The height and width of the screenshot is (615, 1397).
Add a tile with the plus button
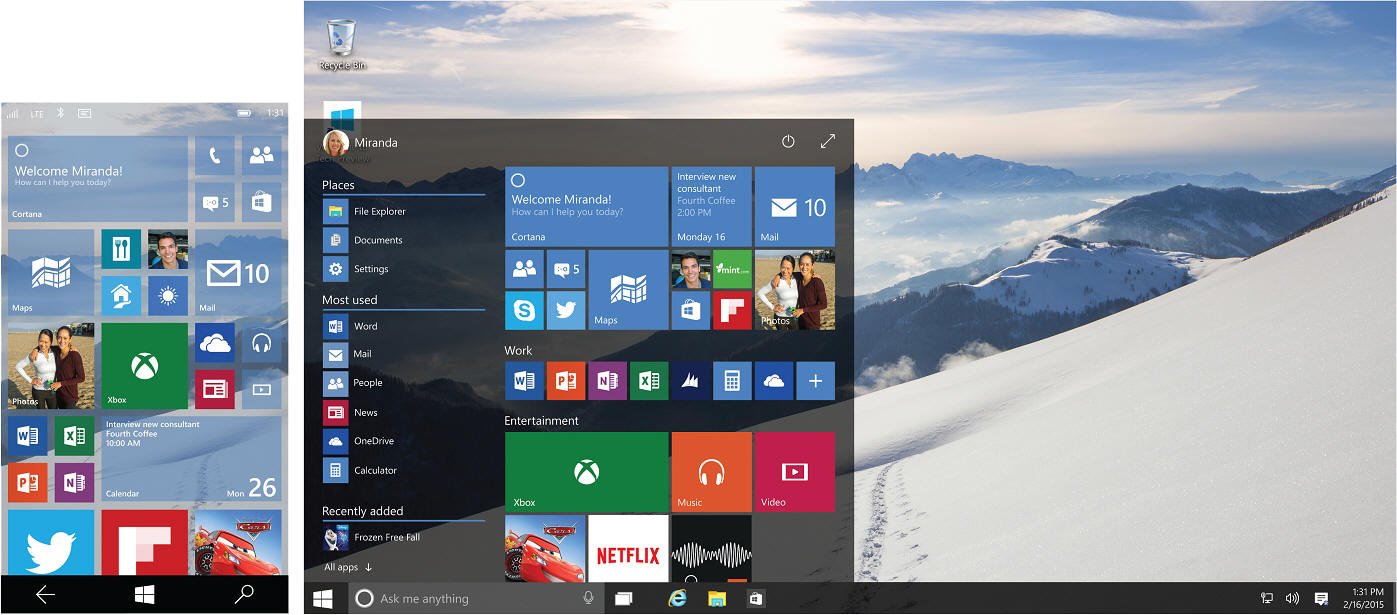(815, 381)
